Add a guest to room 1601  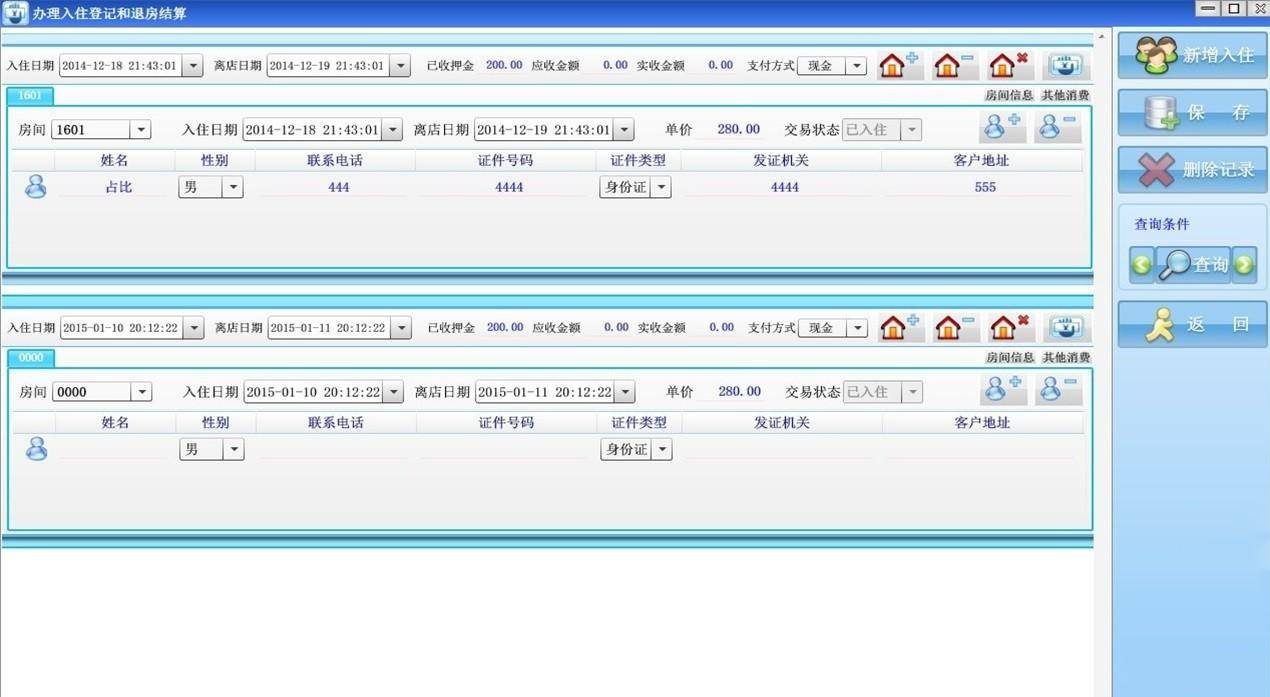tap(1002, 127)
